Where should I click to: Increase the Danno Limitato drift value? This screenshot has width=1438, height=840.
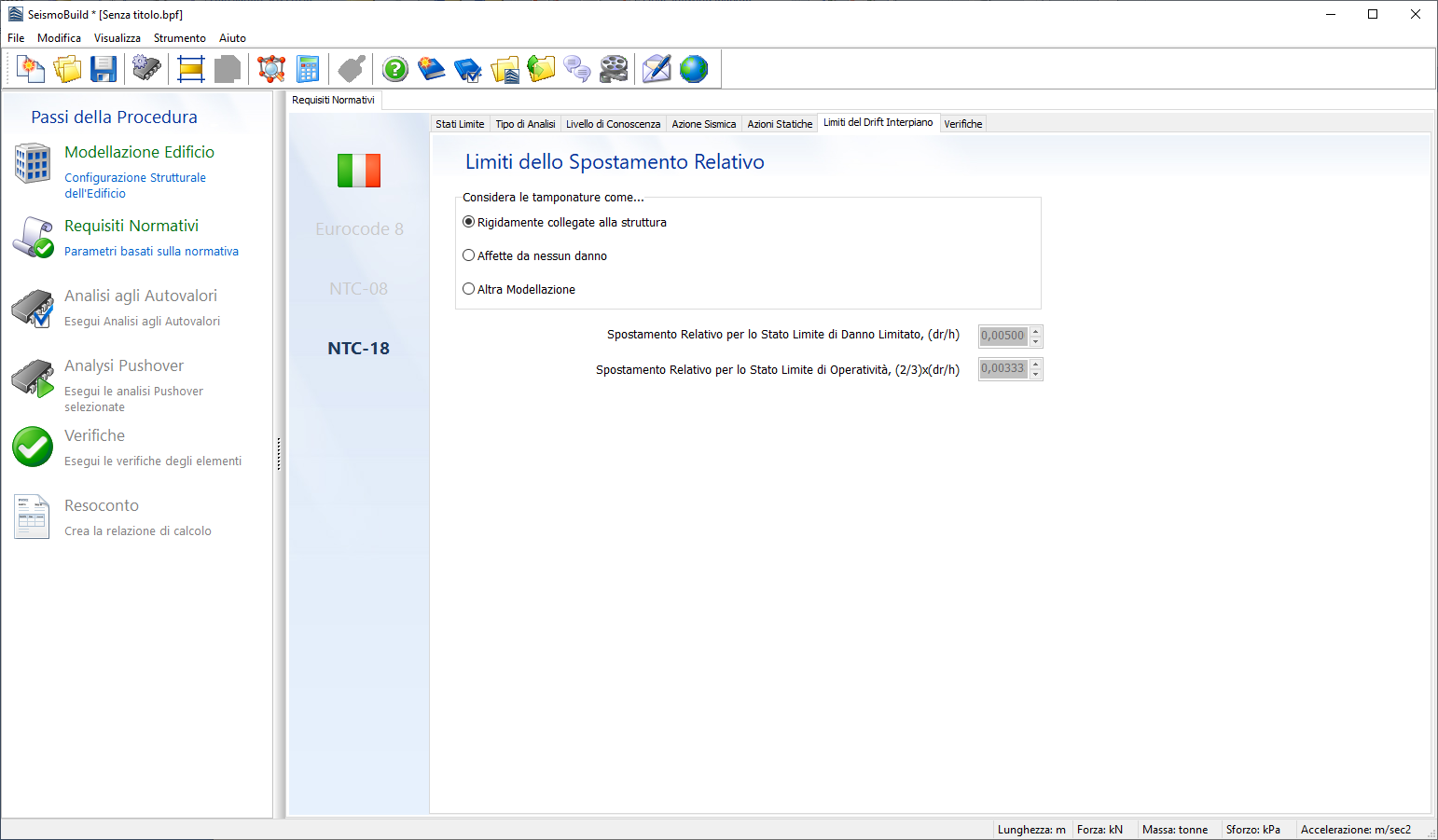coord(1035,331)
